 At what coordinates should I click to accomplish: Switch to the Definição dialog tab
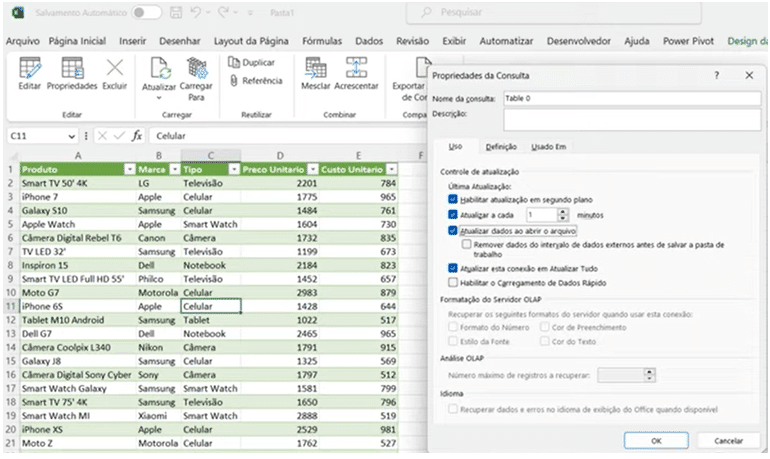[501, 146]
